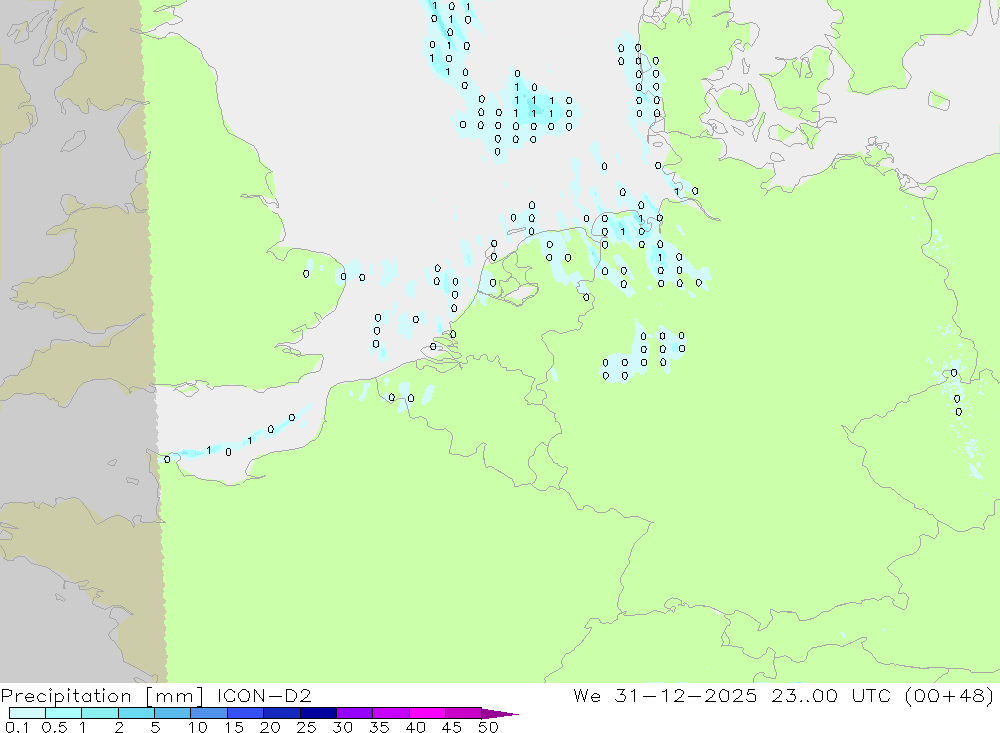Click the '50' legend scale value
The width and height of the screenshot is (1000, 733).
click(488, 727)
